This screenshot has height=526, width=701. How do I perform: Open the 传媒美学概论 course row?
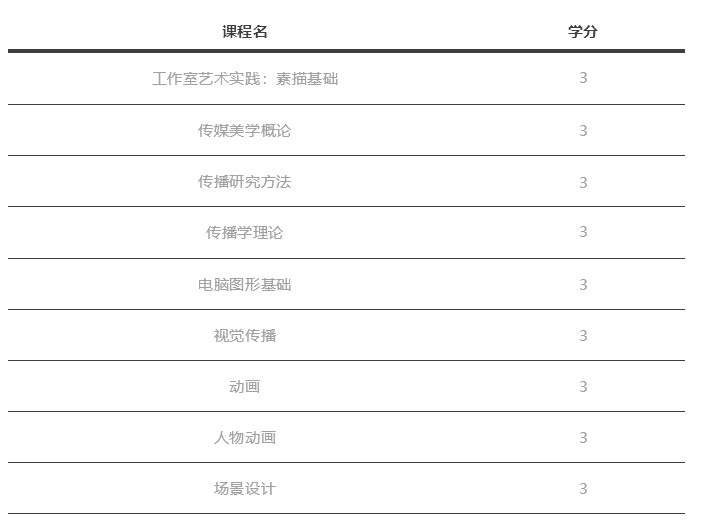point(245,130)
